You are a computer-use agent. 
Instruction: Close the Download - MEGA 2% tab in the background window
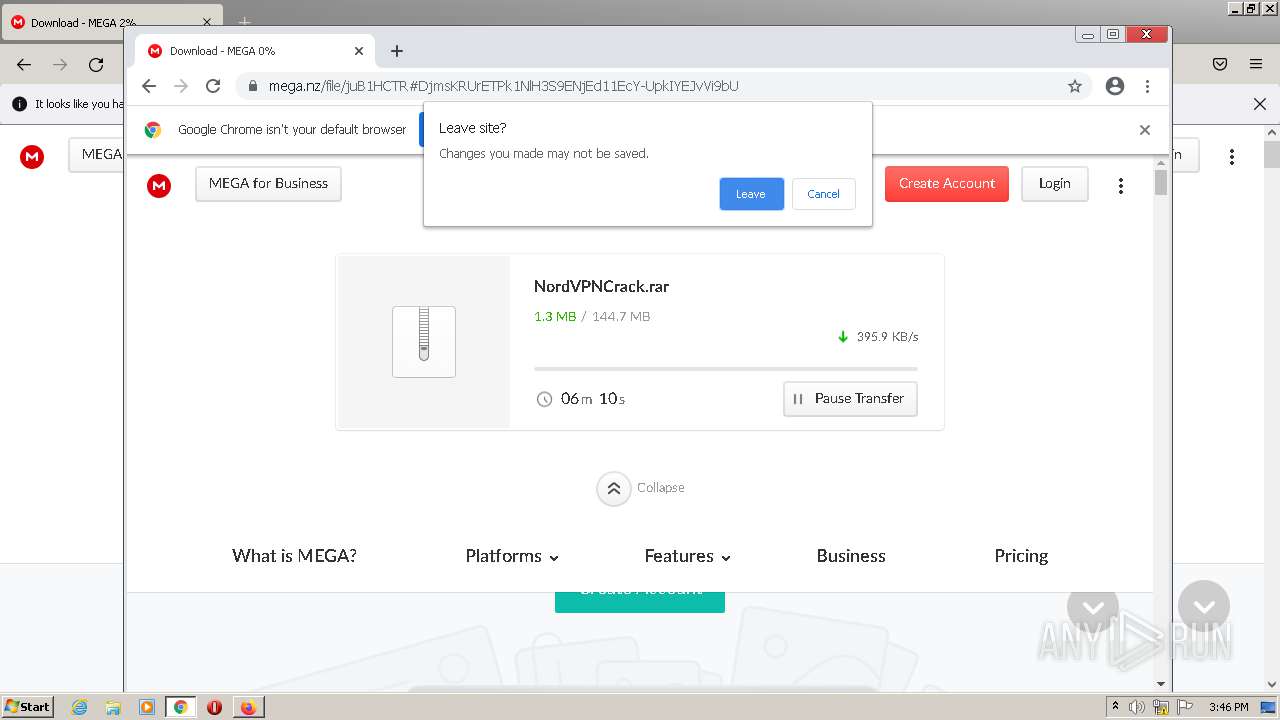[207, 22]
